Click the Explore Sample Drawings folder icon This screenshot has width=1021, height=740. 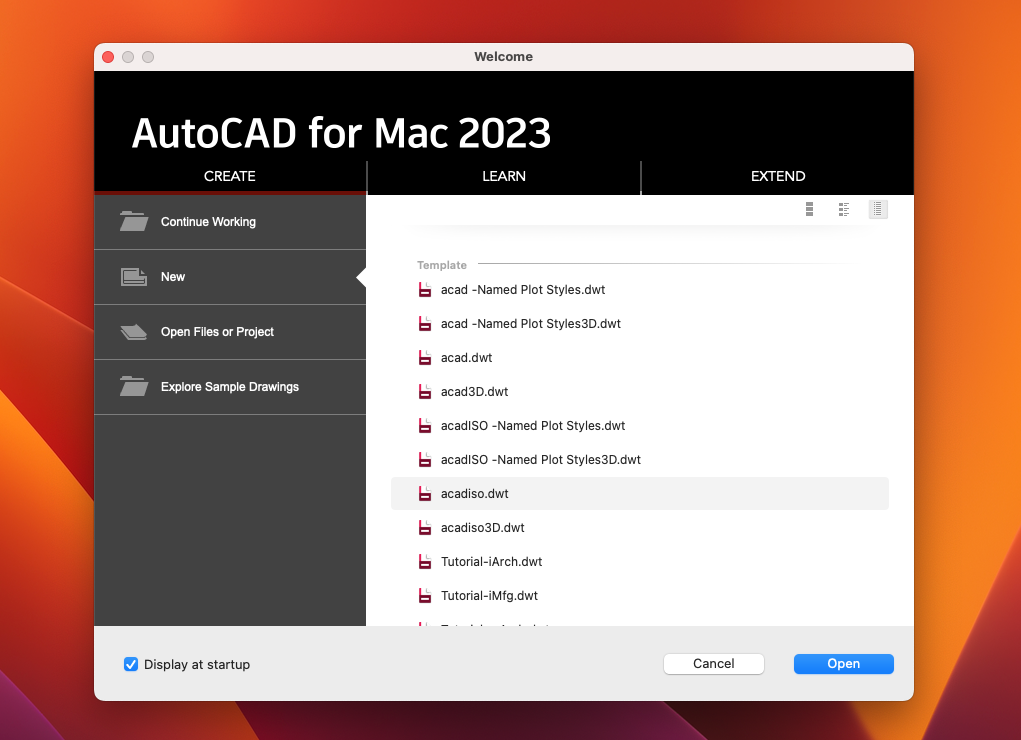(133, 387)
